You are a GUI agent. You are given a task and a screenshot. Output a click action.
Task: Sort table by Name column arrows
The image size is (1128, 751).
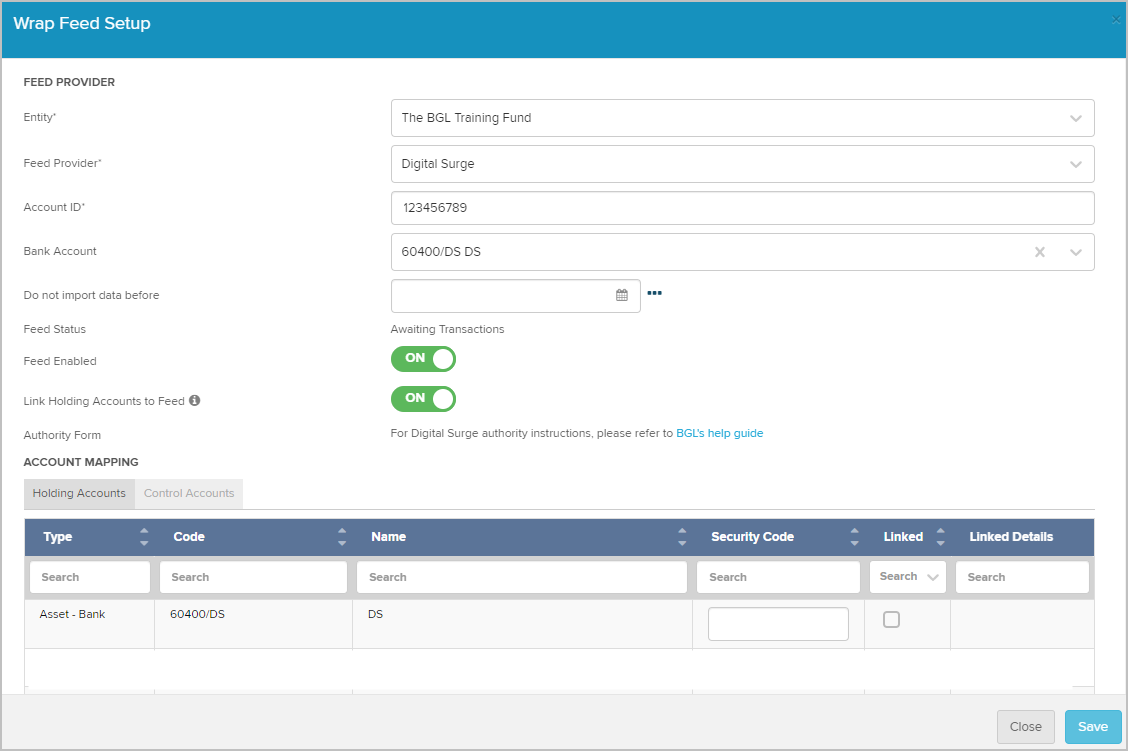(x=682, y=537)
